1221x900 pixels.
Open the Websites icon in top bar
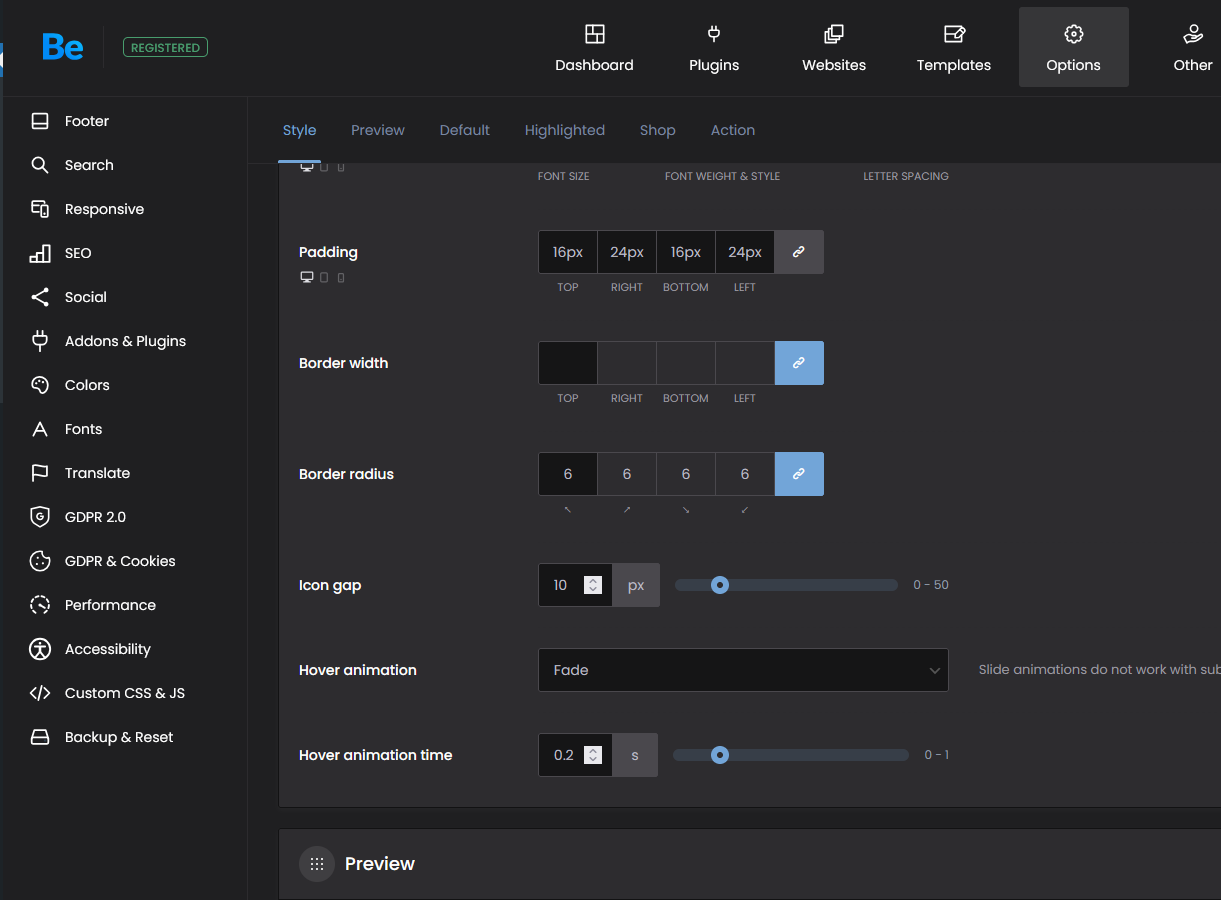tap(833, 35)
